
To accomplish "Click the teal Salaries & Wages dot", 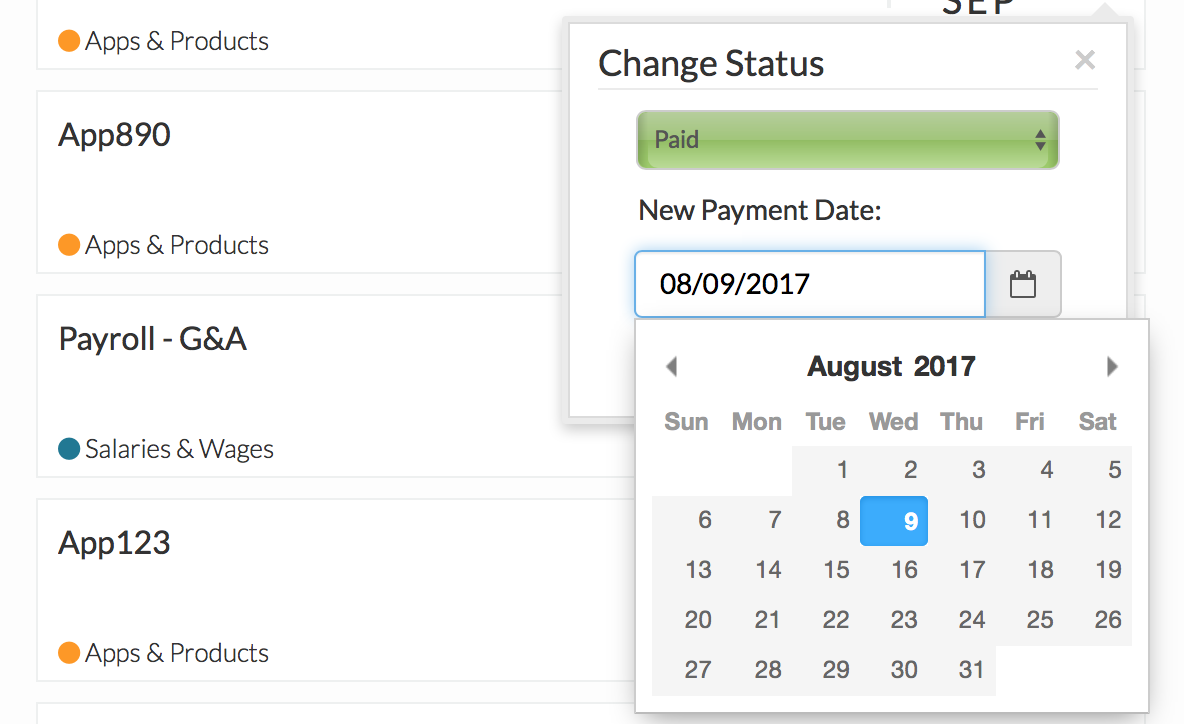I will coord(69,448).
